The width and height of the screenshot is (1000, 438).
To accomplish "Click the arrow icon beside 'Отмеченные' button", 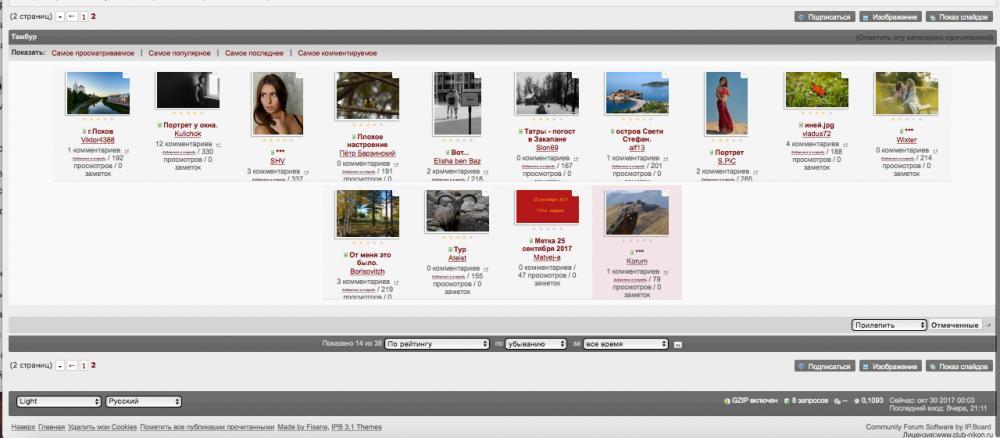I will click(x=989, y=326).
